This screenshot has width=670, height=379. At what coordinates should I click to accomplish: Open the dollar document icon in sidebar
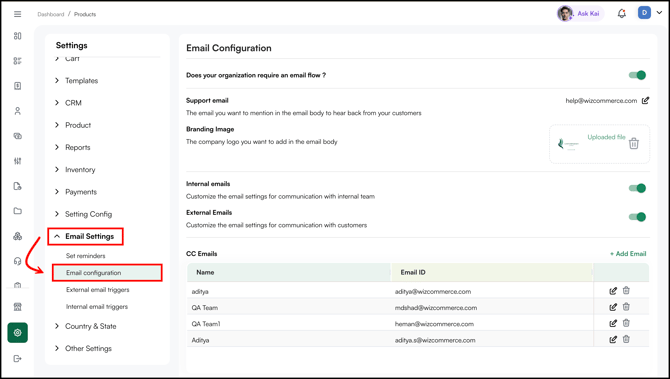click(x=18, y=86)
